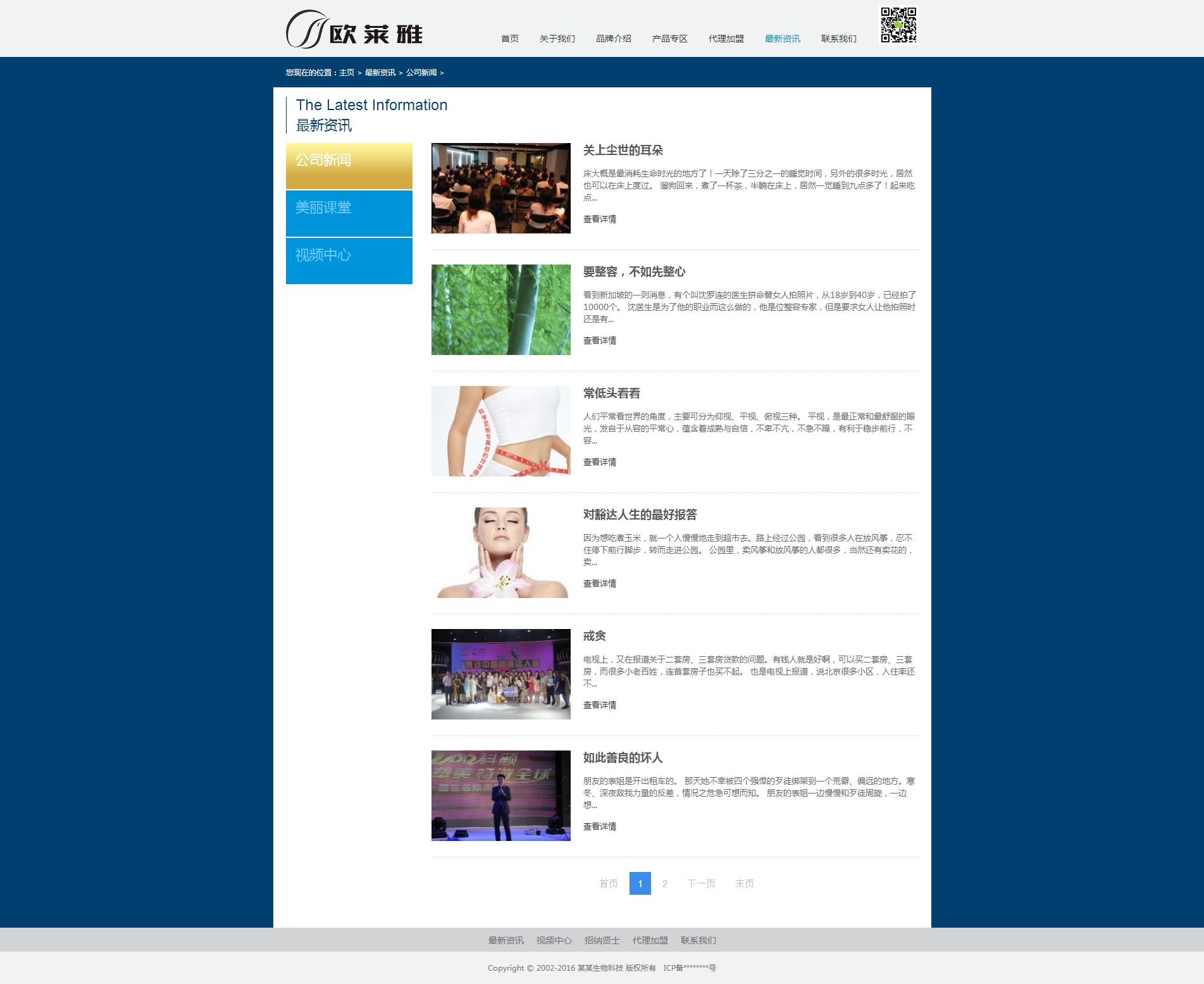Image resolution: width=1204 pixels, height=984 pixels.
Task: Open the 视频中心 sidebar category
Action: 349,261
